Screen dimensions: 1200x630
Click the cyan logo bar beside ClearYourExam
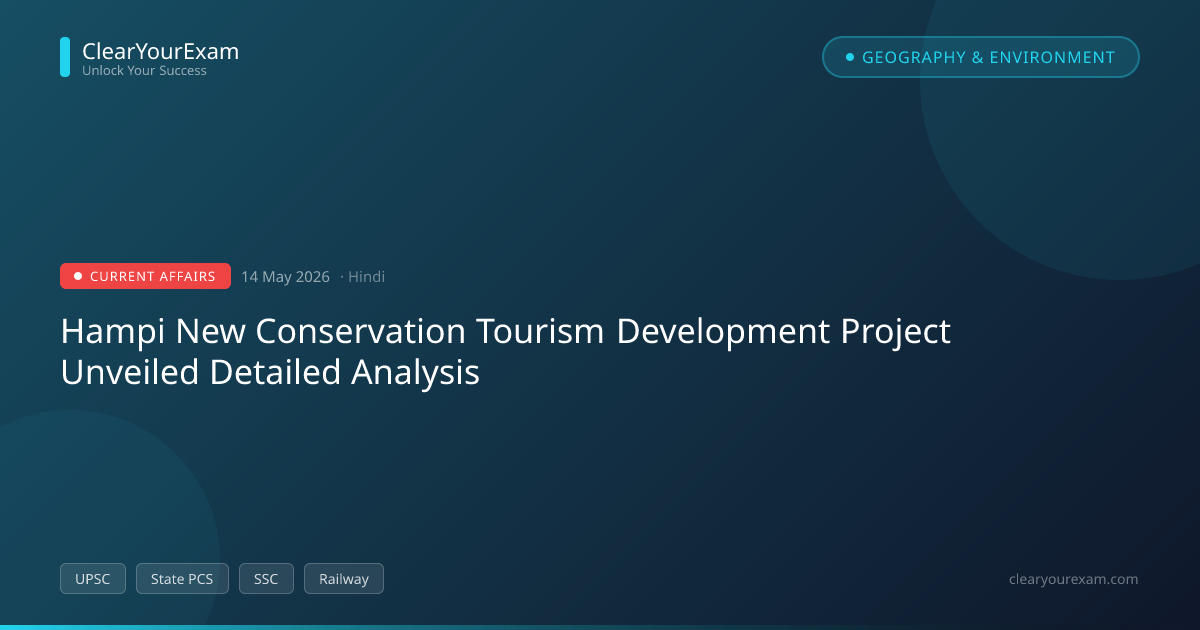(x=65, y=57)
